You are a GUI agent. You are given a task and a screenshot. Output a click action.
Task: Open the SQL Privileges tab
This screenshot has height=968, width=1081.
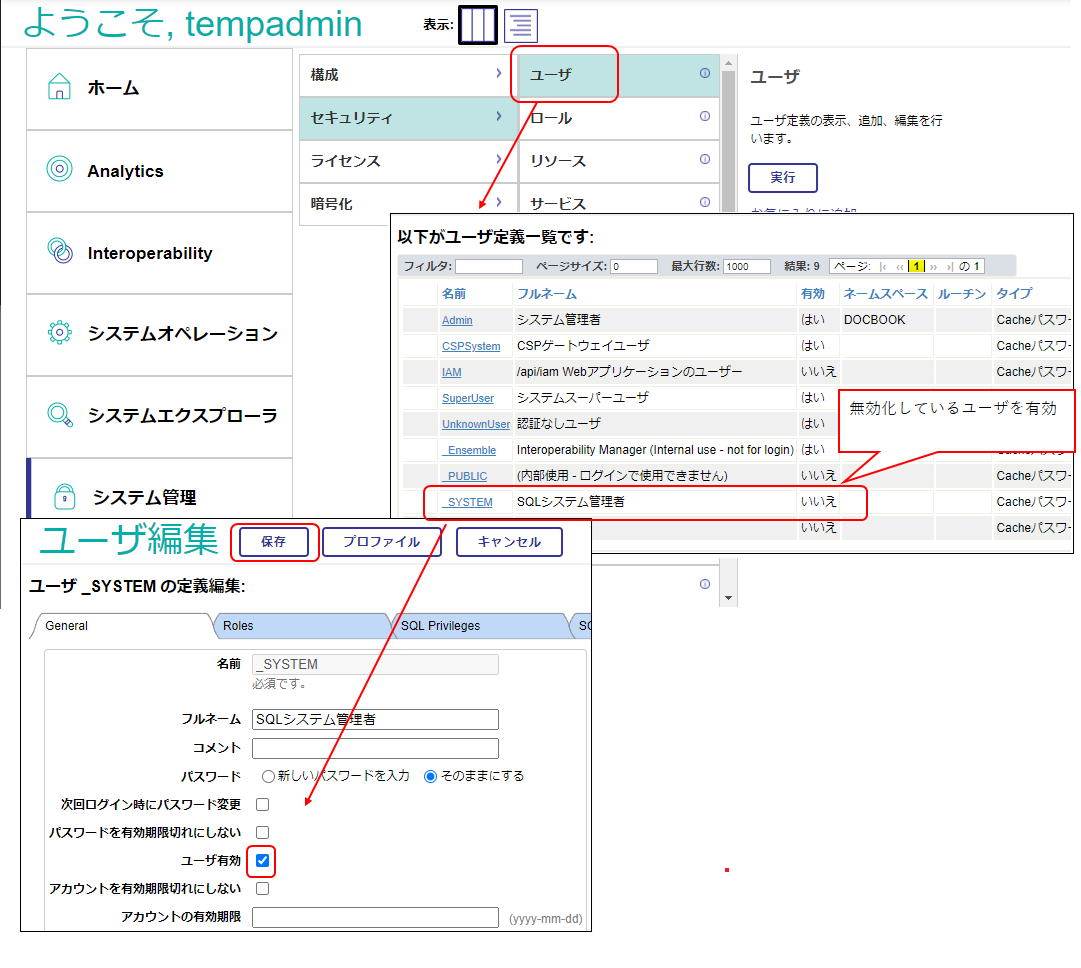coord(440,626)
